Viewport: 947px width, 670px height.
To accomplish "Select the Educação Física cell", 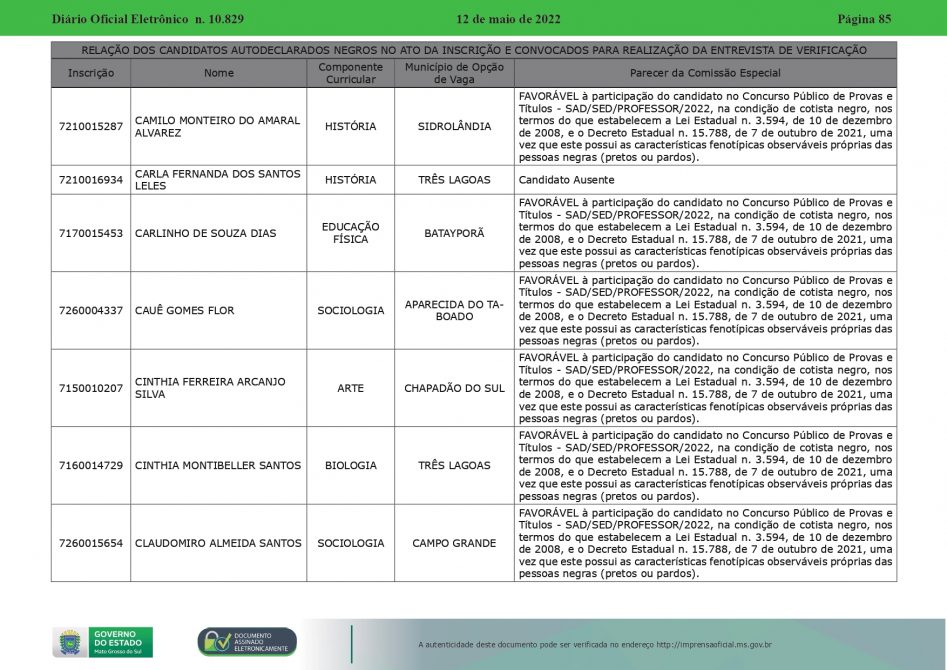I will coord(350,233).
